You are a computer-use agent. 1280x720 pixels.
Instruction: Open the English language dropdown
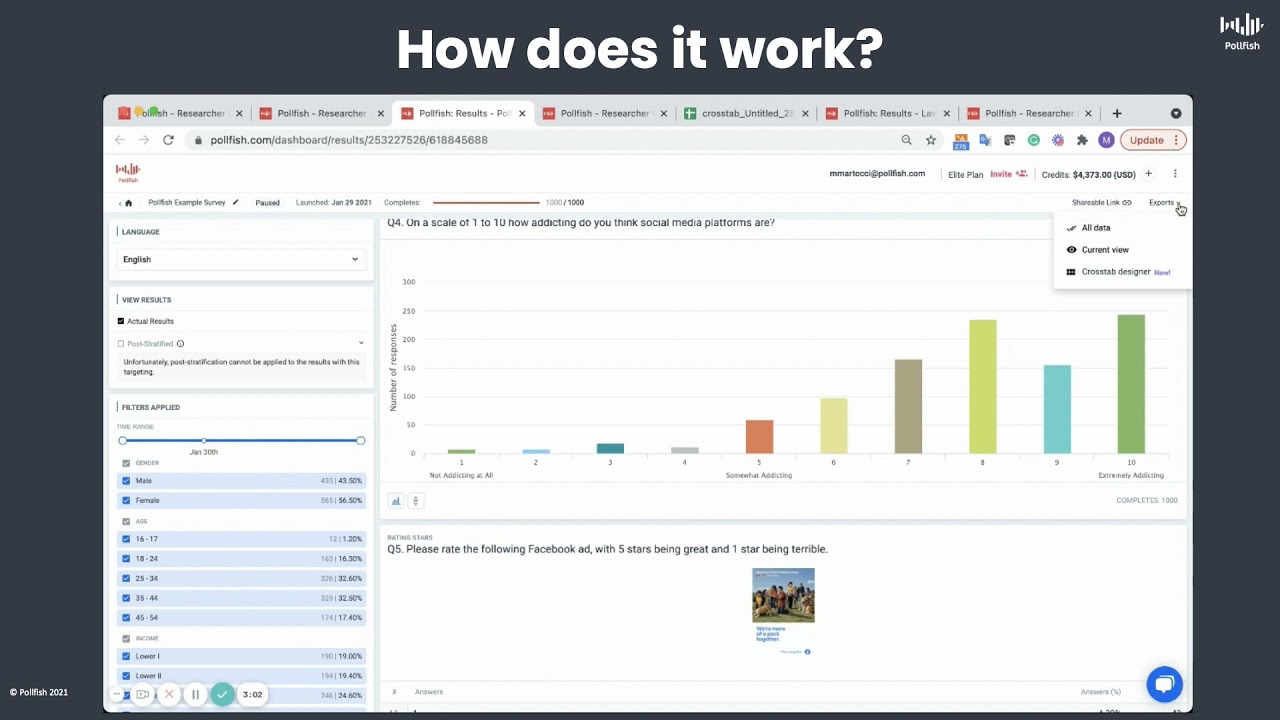(241, 259)
